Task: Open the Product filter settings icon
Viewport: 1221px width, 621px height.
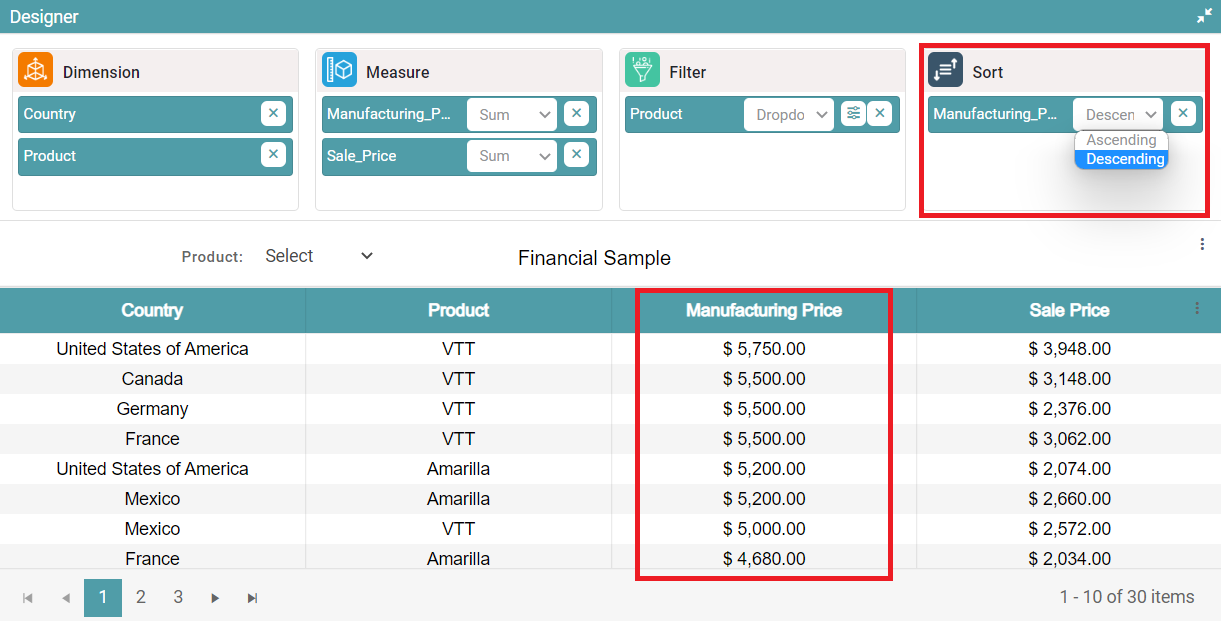Action: (x=852, y=114)
